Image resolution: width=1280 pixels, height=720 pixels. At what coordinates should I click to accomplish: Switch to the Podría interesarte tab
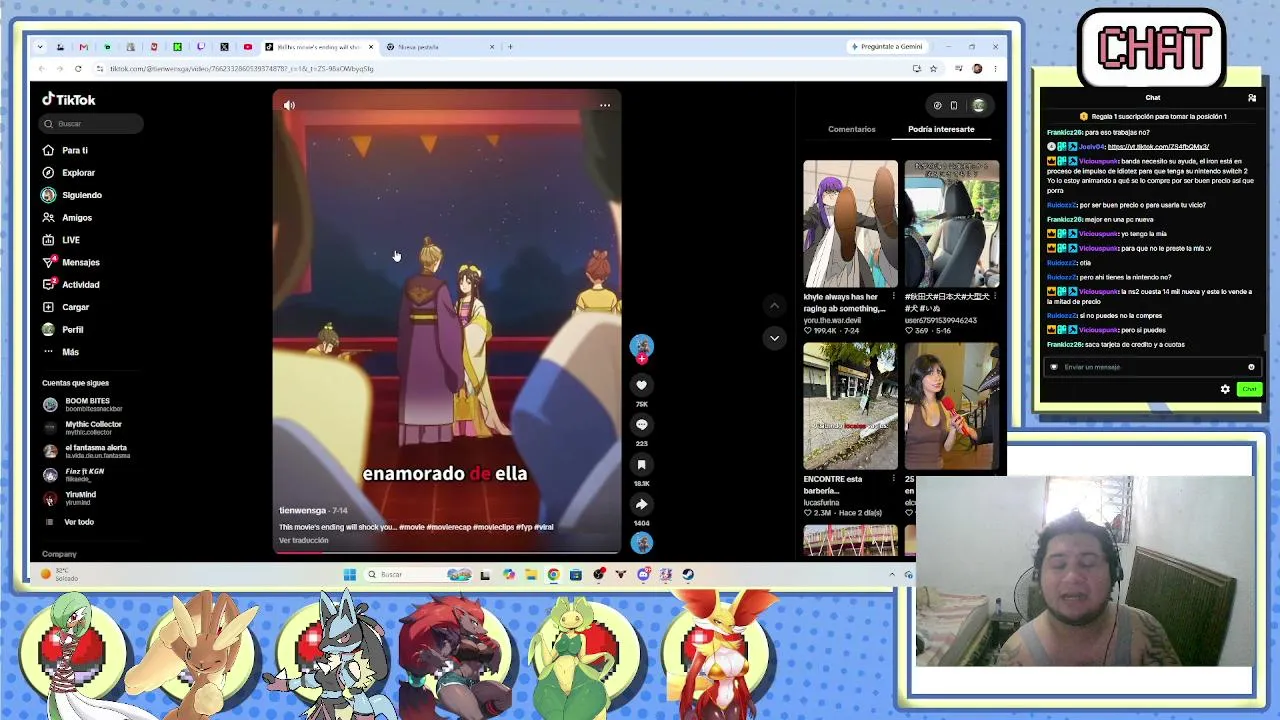pos(941,129)
